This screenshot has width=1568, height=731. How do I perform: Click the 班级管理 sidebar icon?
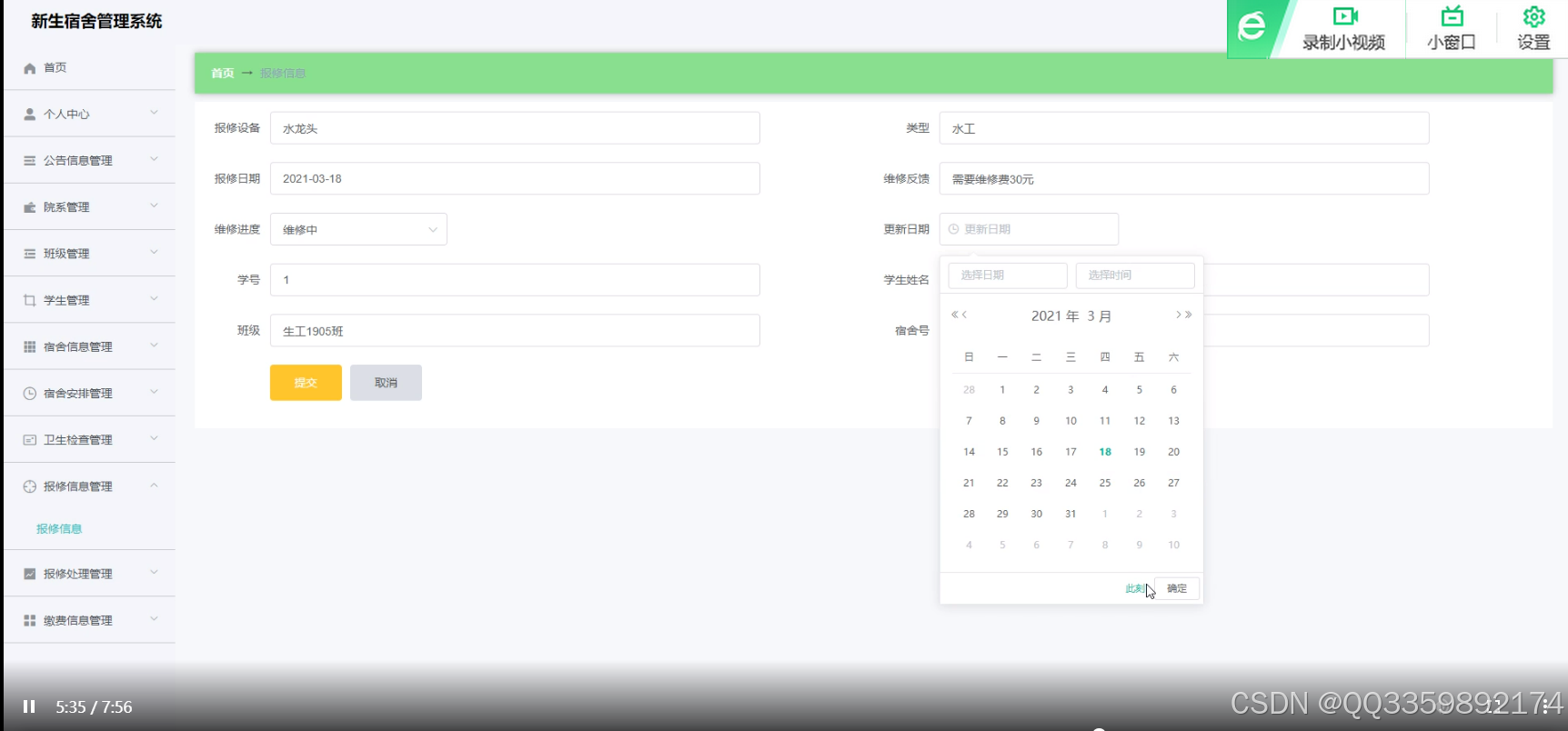tap(30, 254)
